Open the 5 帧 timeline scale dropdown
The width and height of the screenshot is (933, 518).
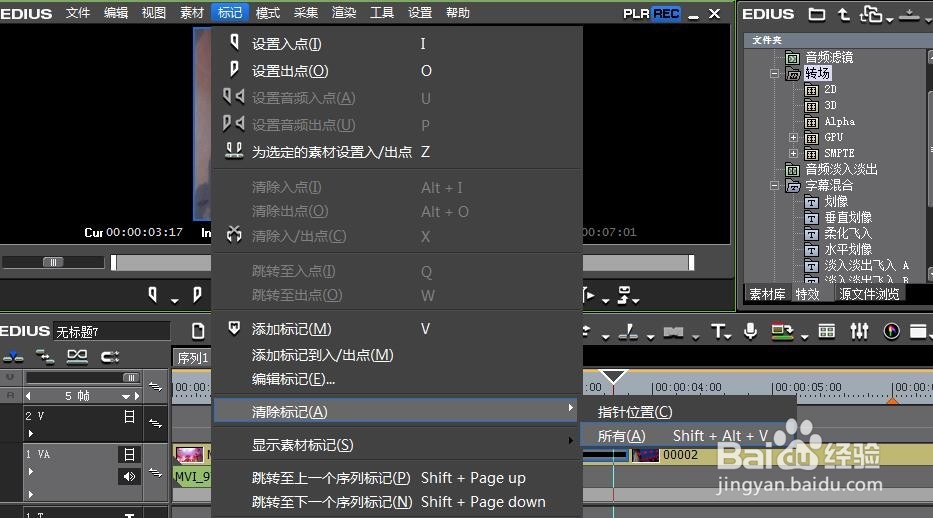[x=126, y=396]
